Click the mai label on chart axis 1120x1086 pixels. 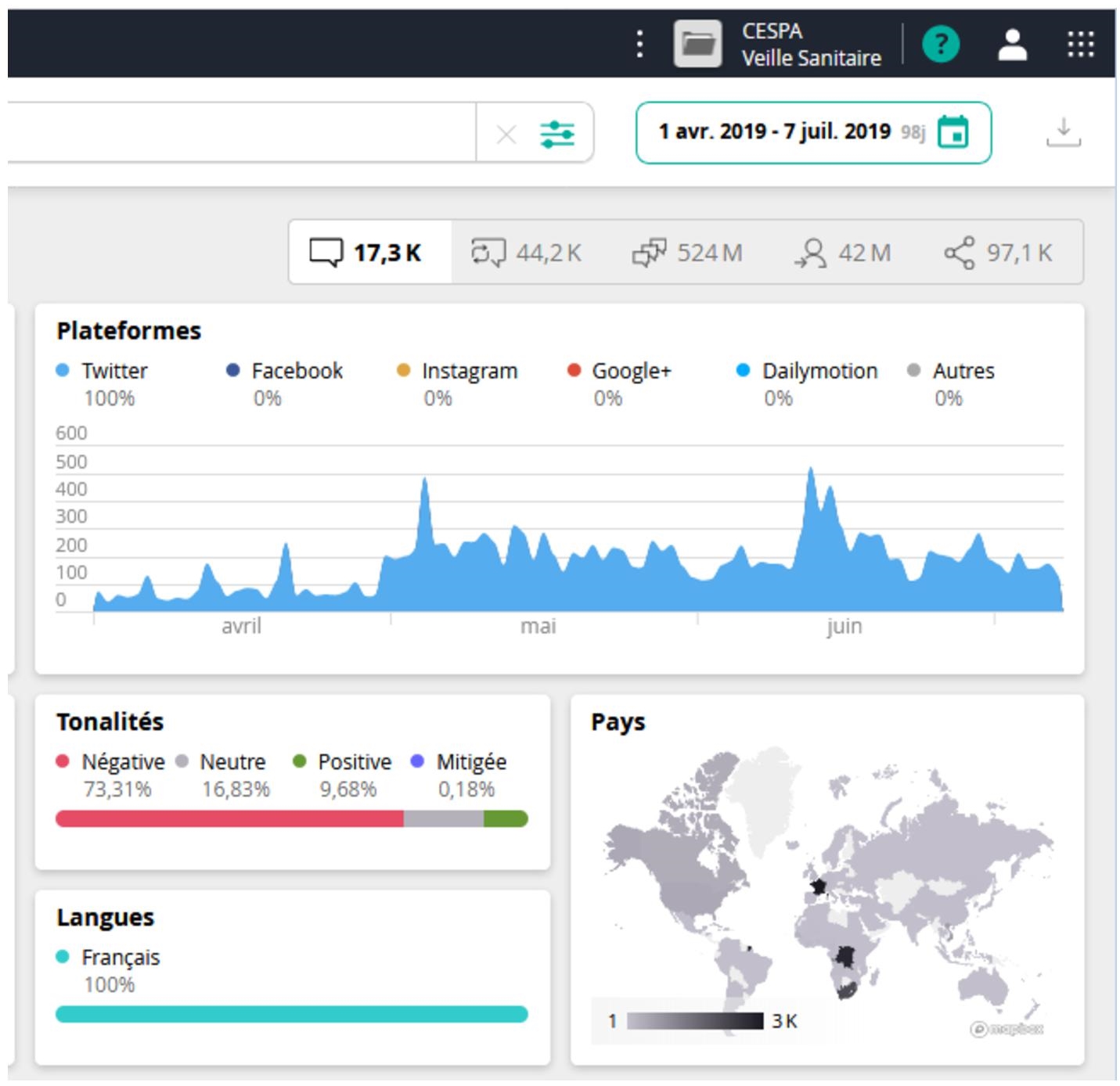tap(538, 626)
